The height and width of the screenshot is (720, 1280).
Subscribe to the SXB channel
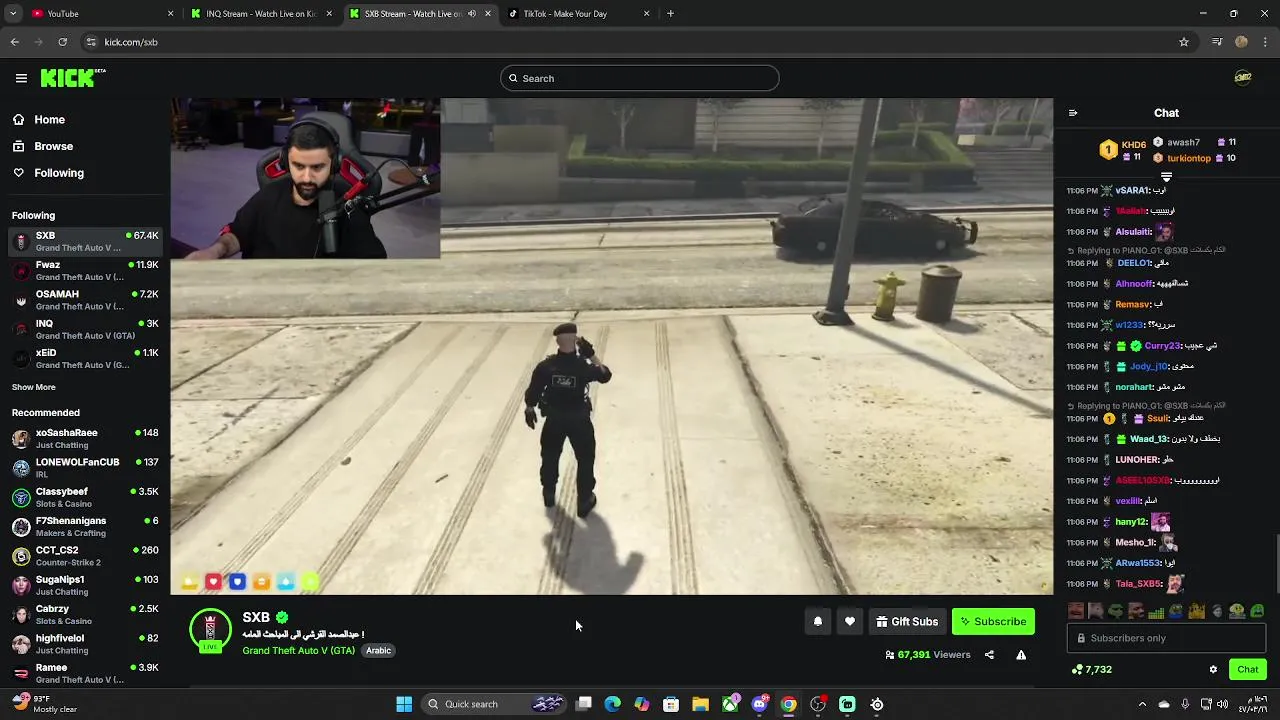click(x=993, y=621)
